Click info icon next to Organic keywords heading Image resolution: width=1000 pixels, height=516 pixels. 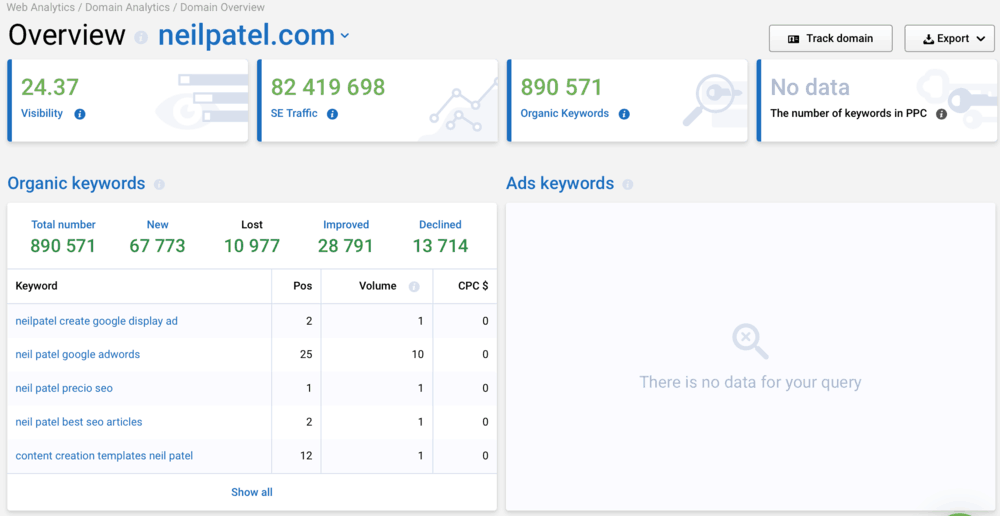click(x=159, y=184)
